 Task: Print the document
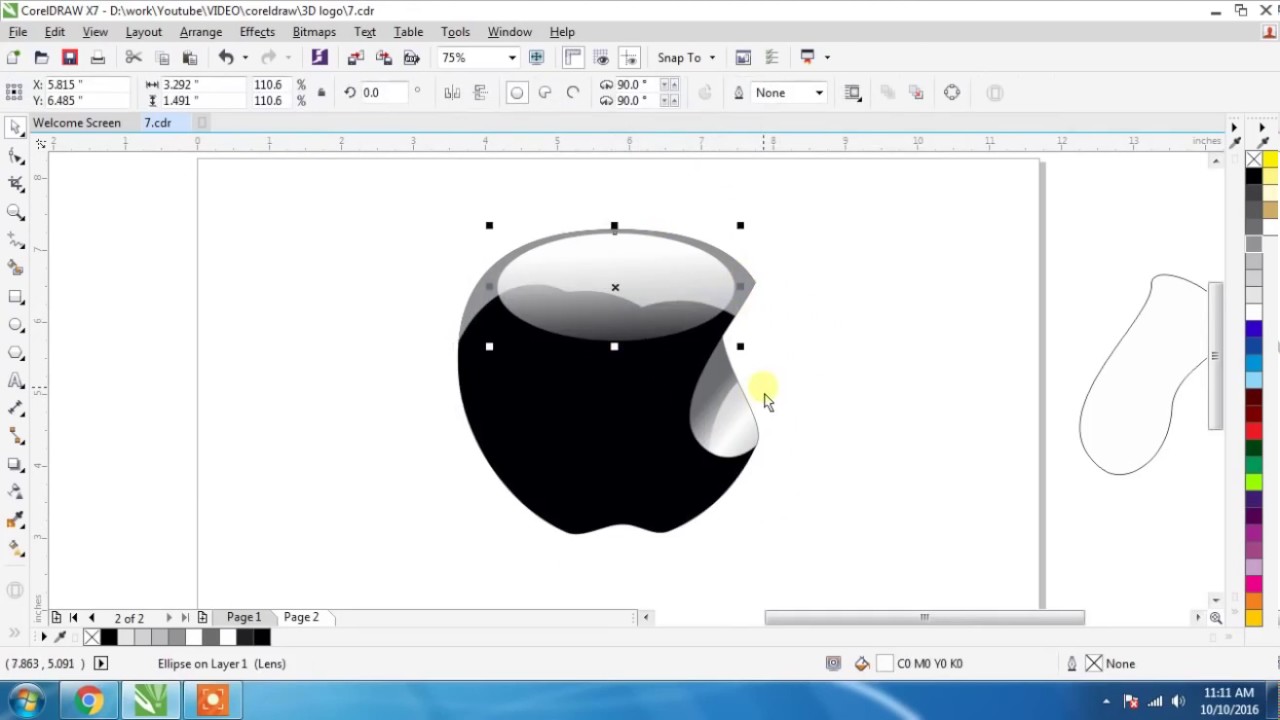[97, 58]
